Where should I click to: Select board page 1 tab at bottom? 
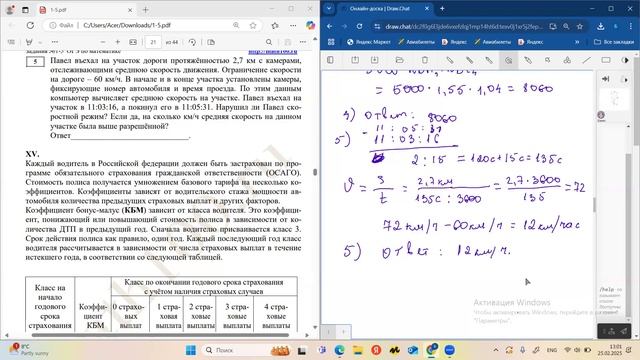pyautogui.click(x=329, y=331)
